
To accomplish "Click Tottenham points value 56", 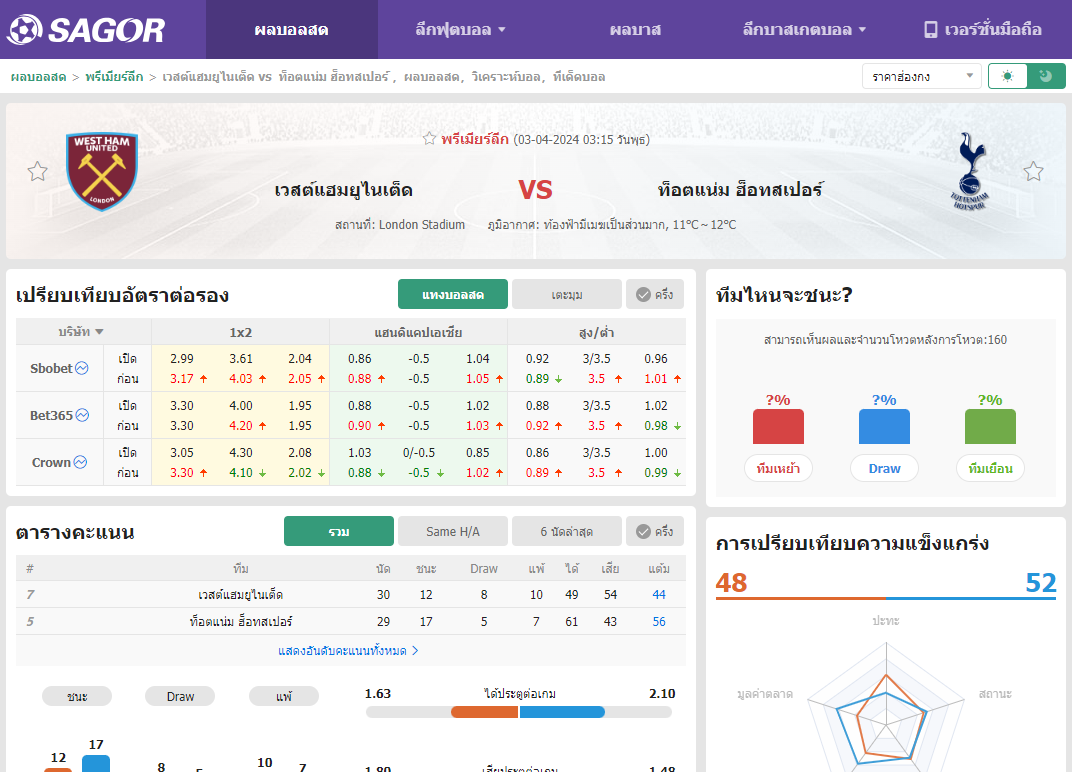I will point(659,622).
